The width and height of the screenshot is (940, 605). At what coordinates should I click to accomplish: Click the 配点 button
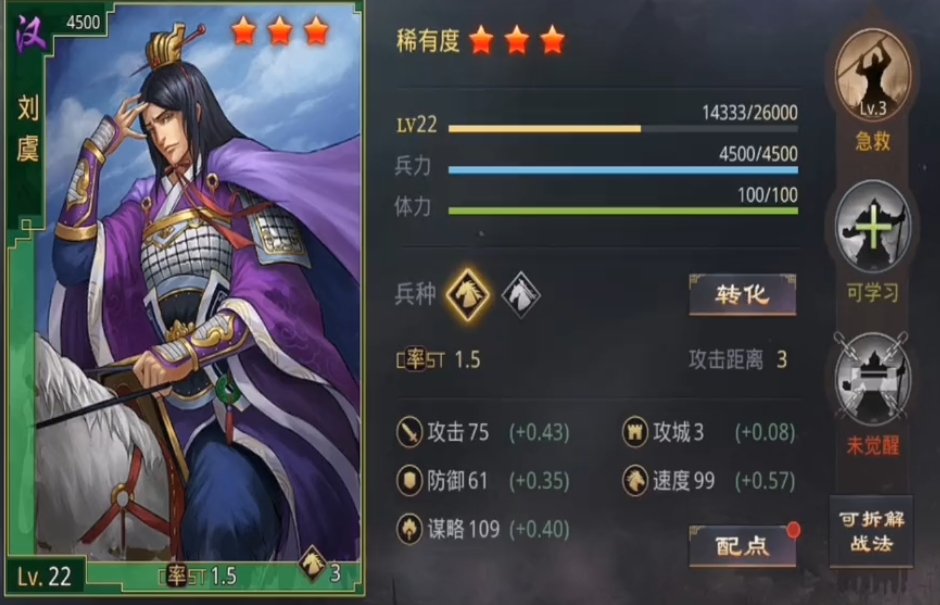pyautogui.click(x=742, y=546)
